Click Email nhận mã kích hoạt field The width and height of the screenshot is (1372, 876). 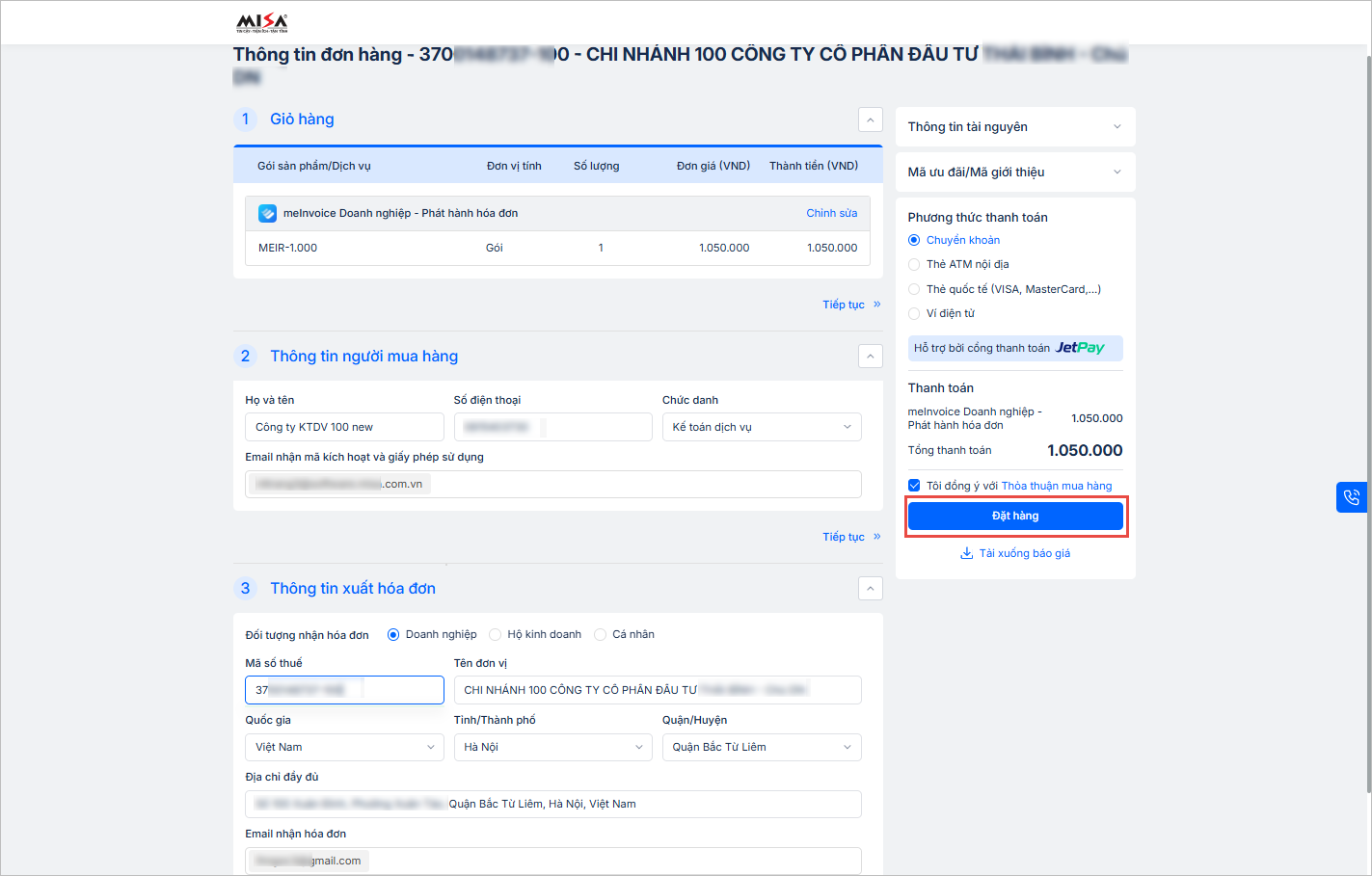(x=553, y=484)
